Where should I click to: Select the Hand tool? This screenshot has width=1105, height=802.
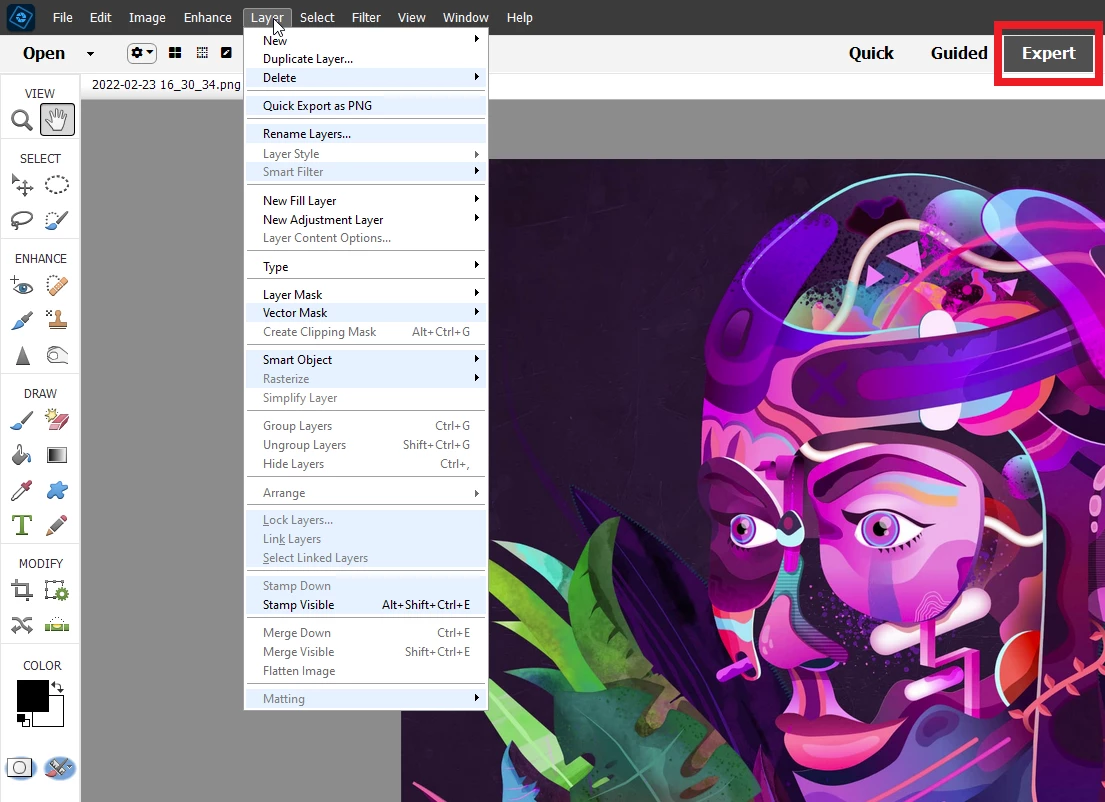[57, 119]
